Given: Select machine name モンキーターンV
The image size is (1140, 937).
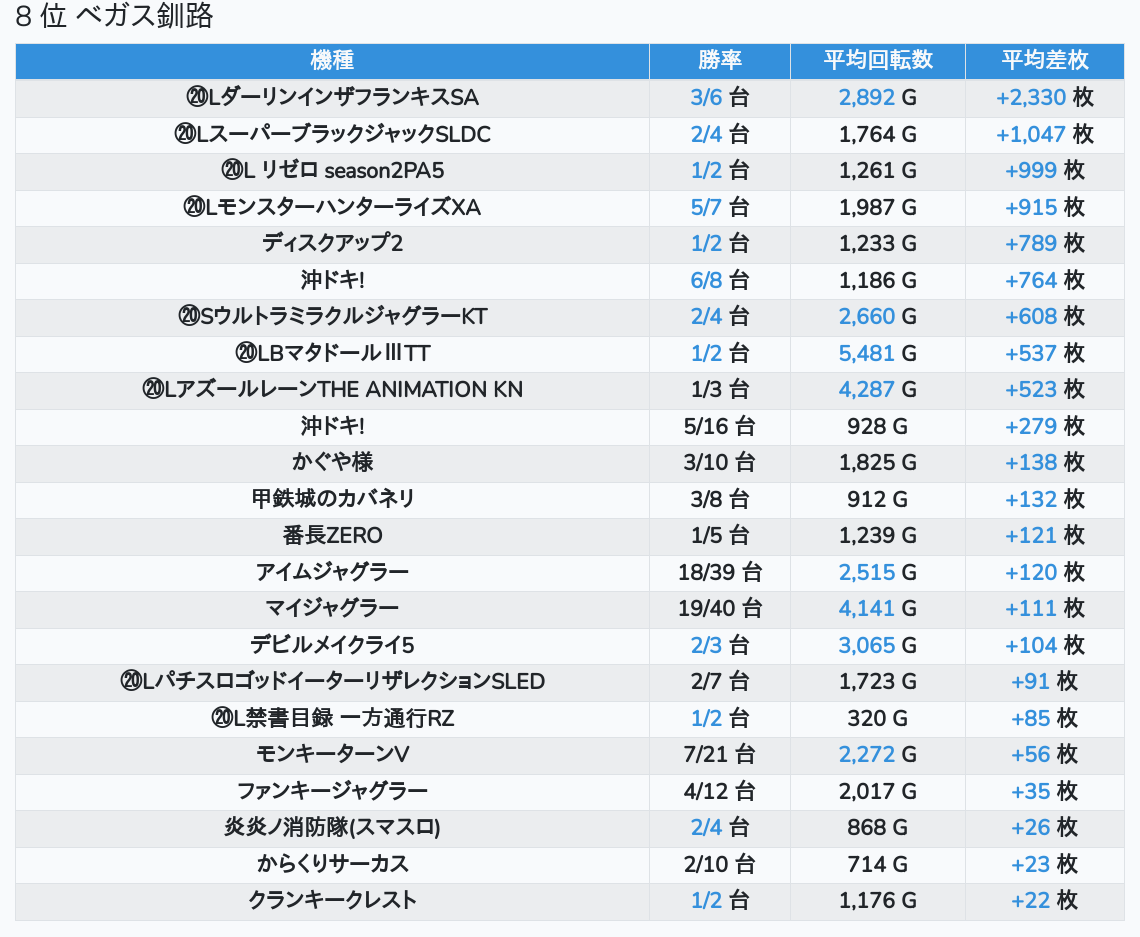Looking at the screenshot, I should [332, 755].
